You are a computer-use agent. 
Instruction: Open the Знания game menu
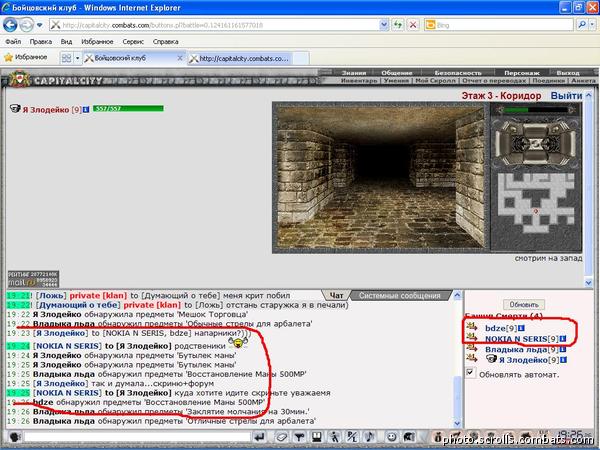[x=354, y=73]
